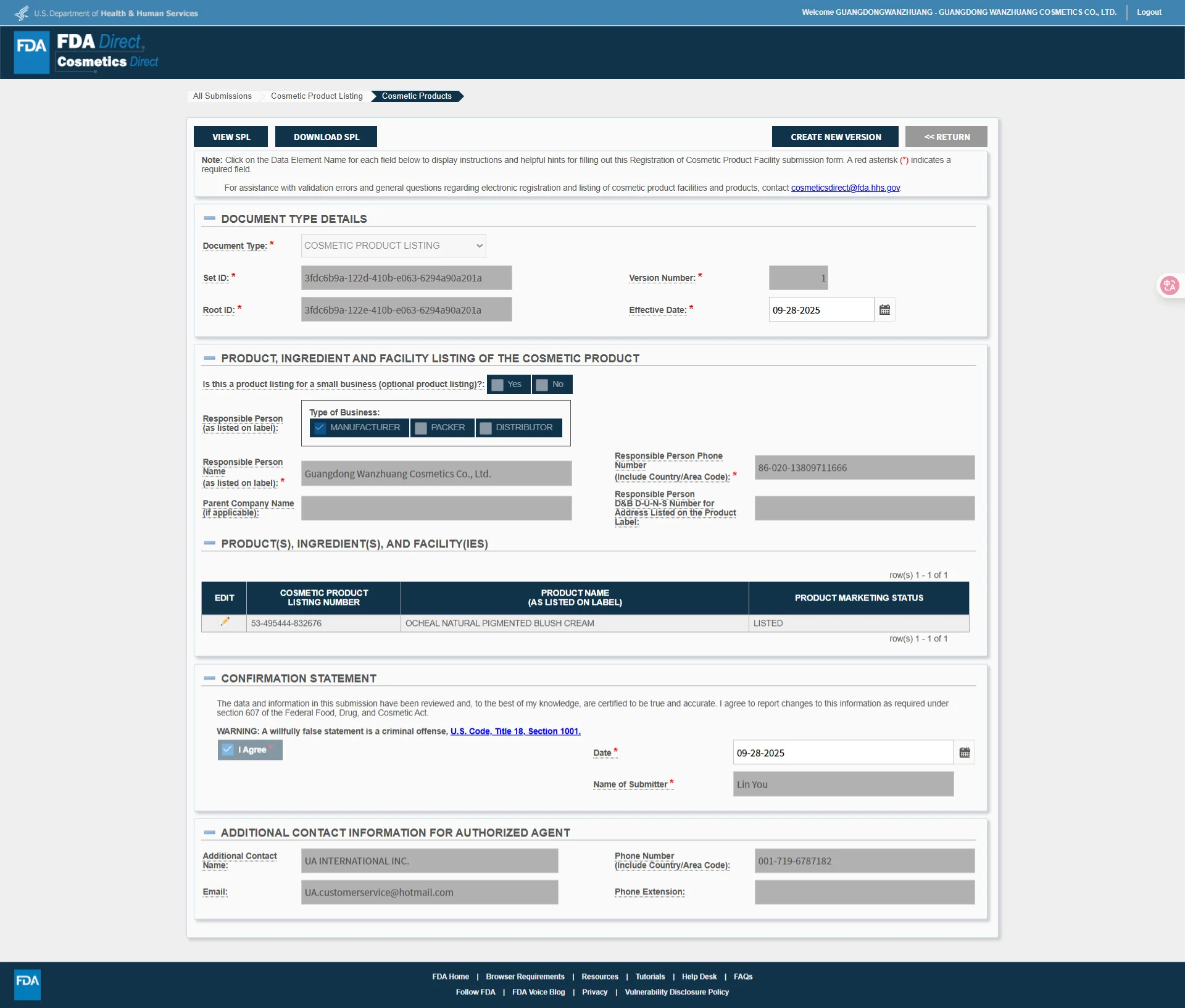
Task: Open the confirmation Date calendar picker
Action: [965, 752]
